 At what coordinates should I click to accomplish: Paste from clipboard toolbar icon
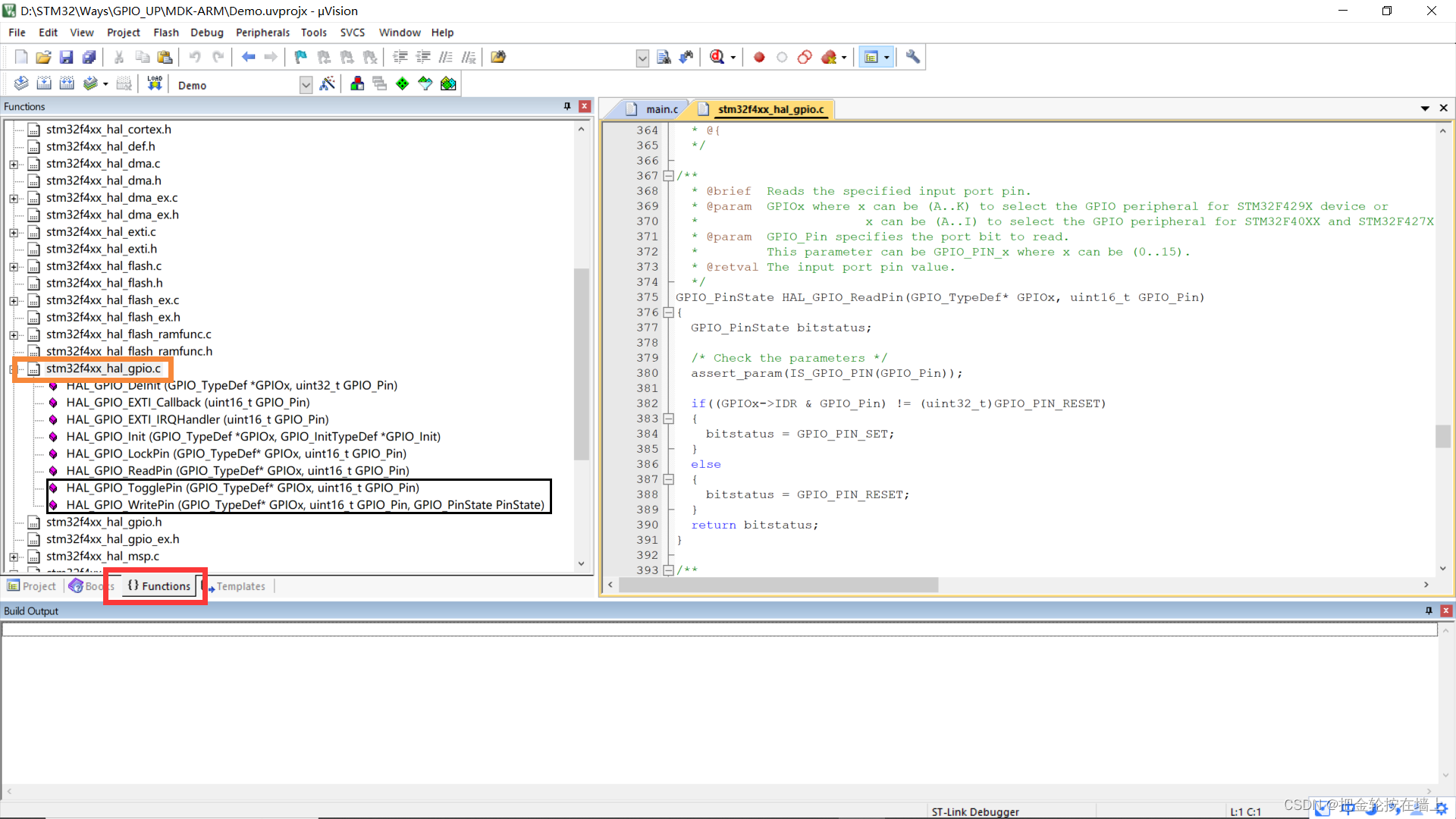[x=165, y=57]
